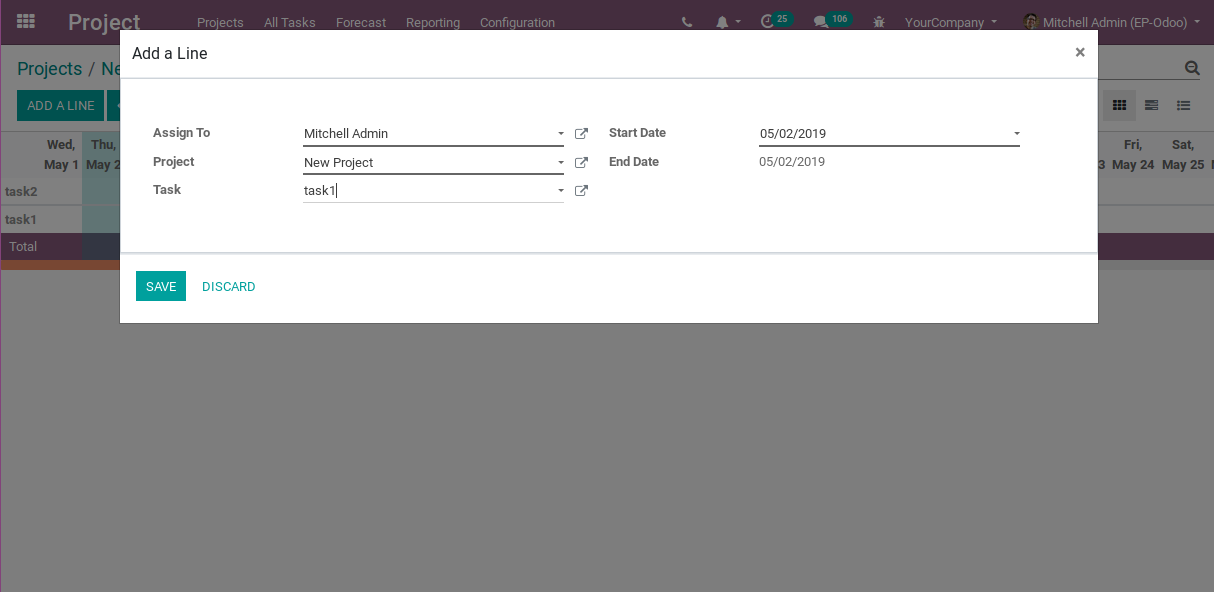Expand the Task dropdown arrow
This screenshot has height=592, width=1214.
[x=560, y=191]
